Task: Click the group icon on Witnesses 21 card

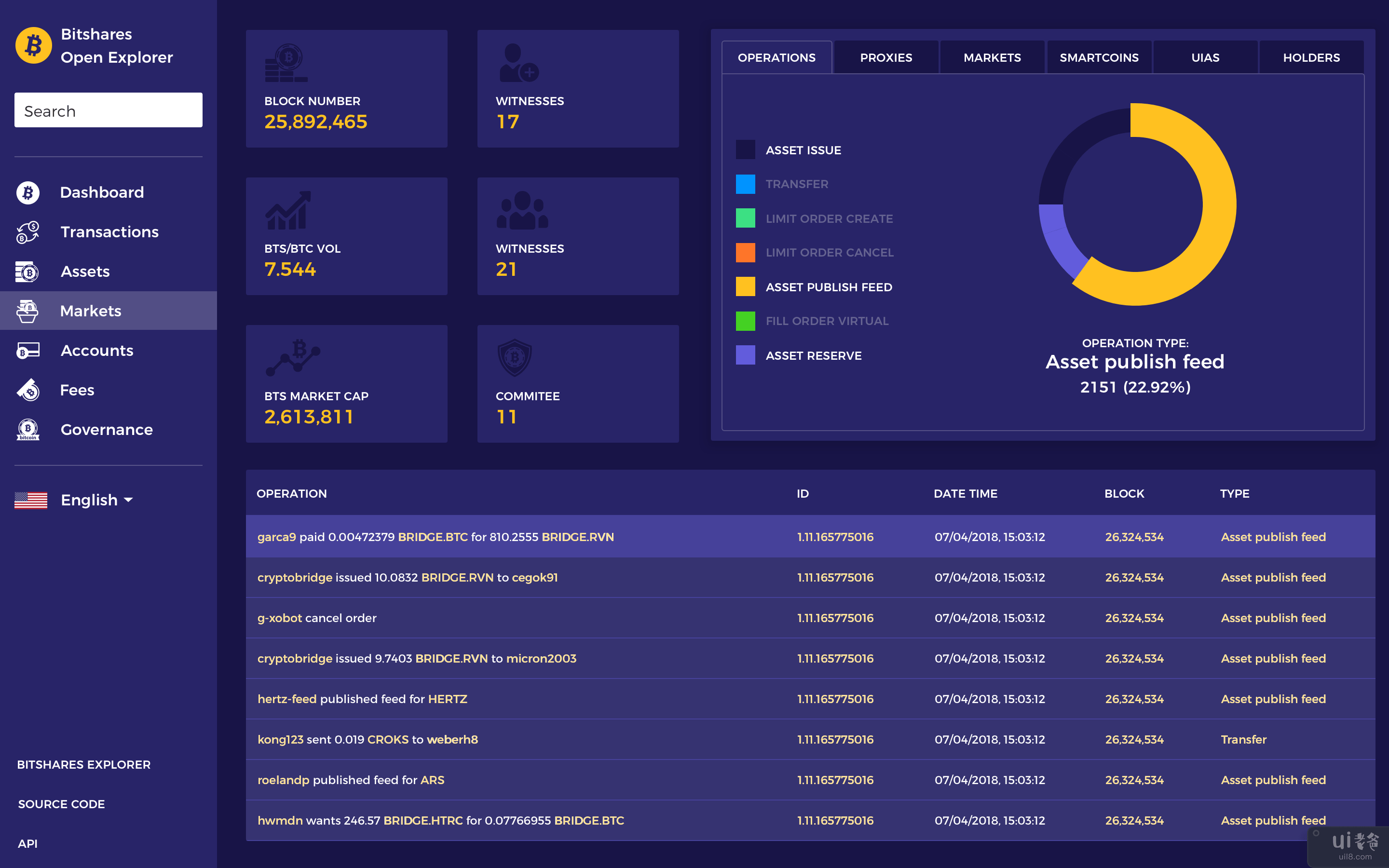Action: pos(522,210)
